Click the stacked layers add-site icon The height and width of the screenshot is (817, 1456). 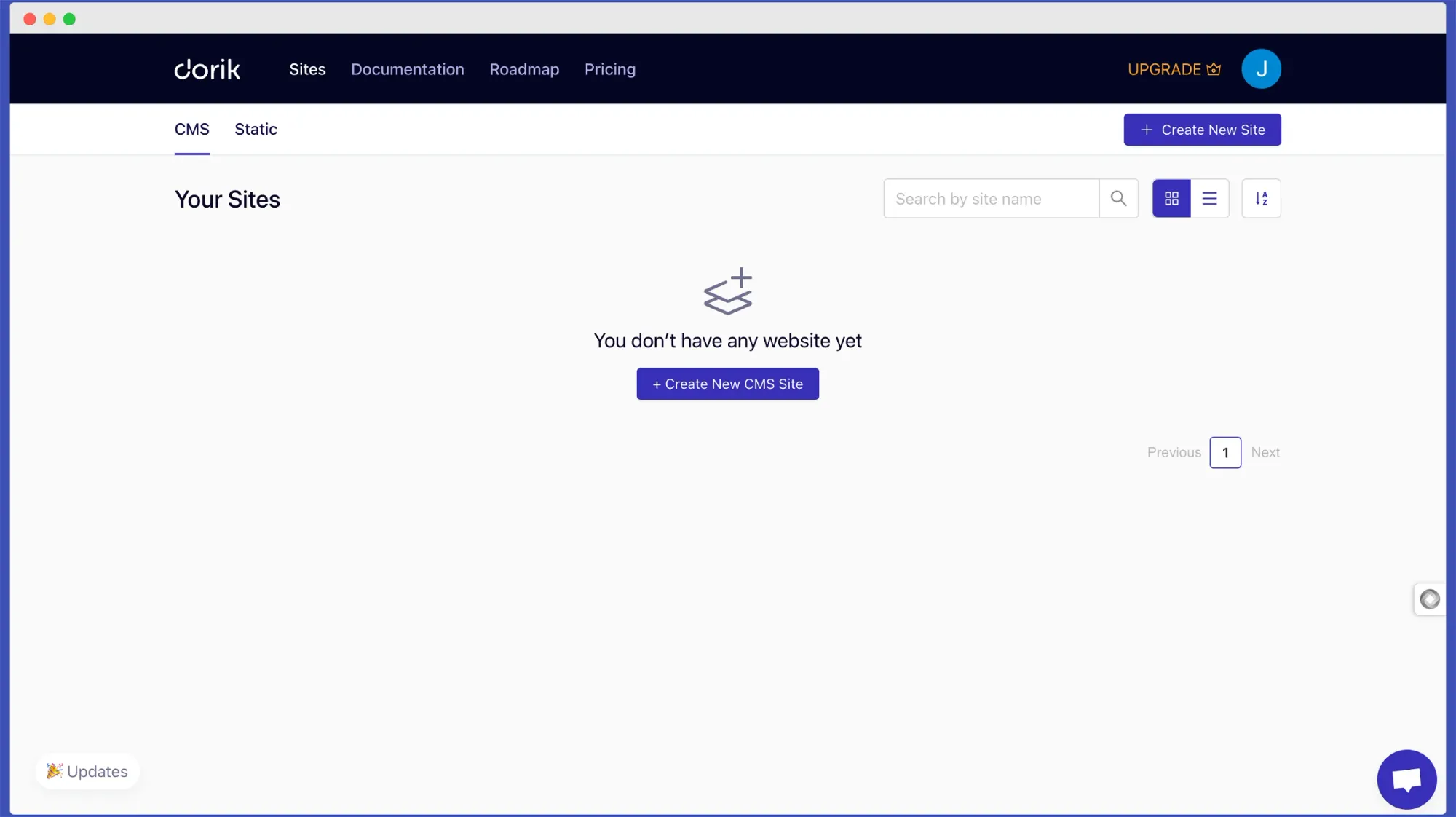click(x=727, y=291)
